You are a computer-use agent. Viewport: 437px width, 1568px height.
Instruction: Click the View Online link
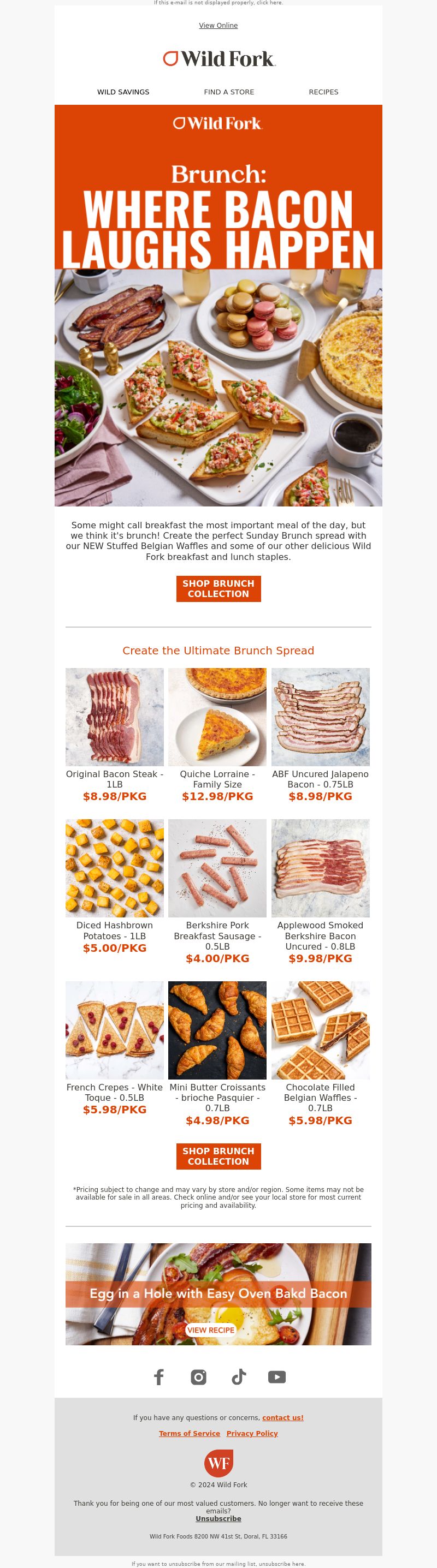coord(218,26)
